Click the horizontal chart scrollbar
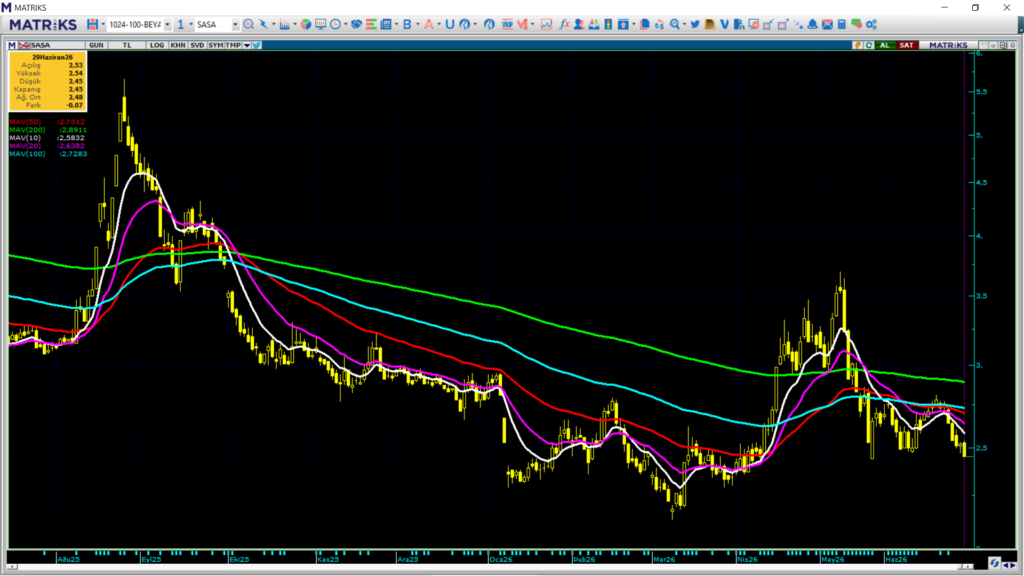The height and width of the screenshot is (576, 1024). [490, 567]
